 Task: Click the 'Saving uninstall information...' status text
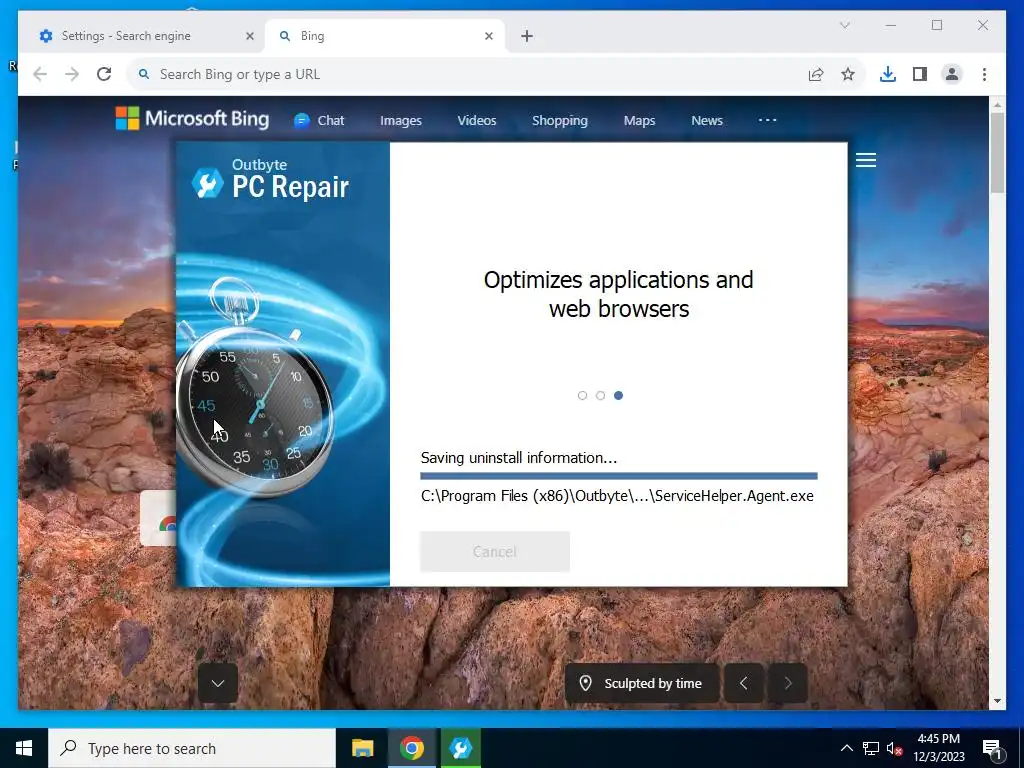519,458
